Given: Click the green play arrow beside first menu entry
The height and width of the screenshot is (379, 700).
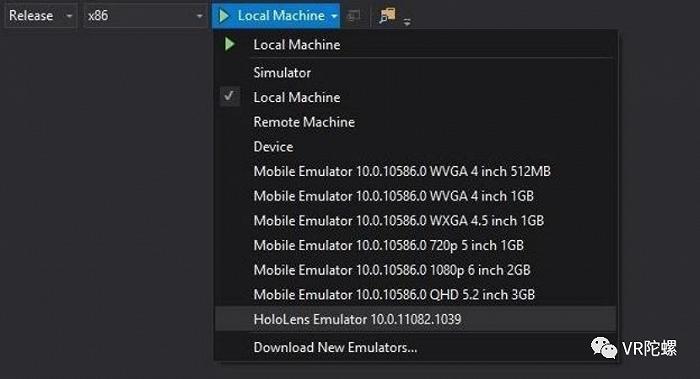Looking at the screenshot, I should (230, 44).
